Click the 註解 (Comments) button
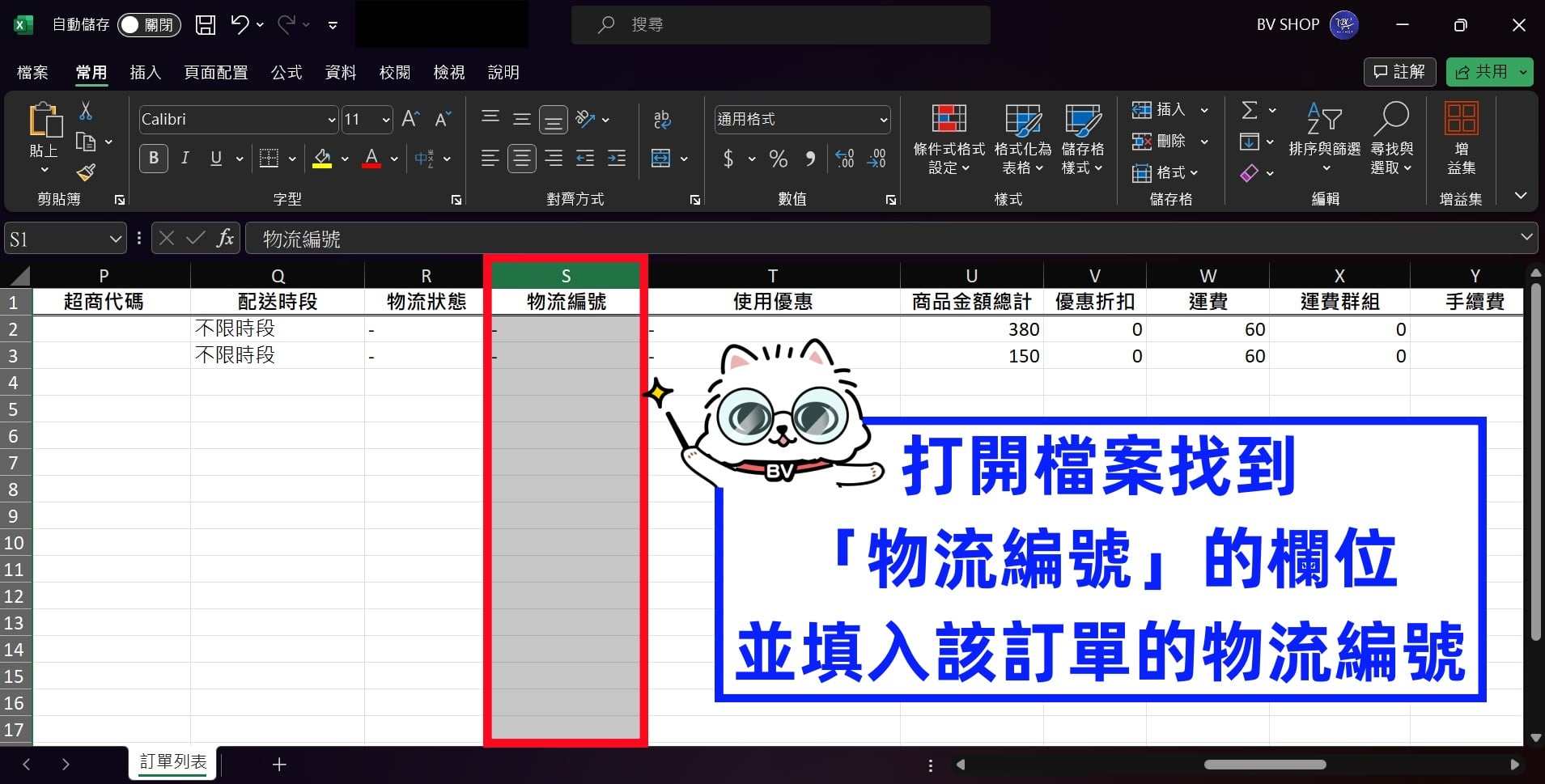 tap(1400, 72)
